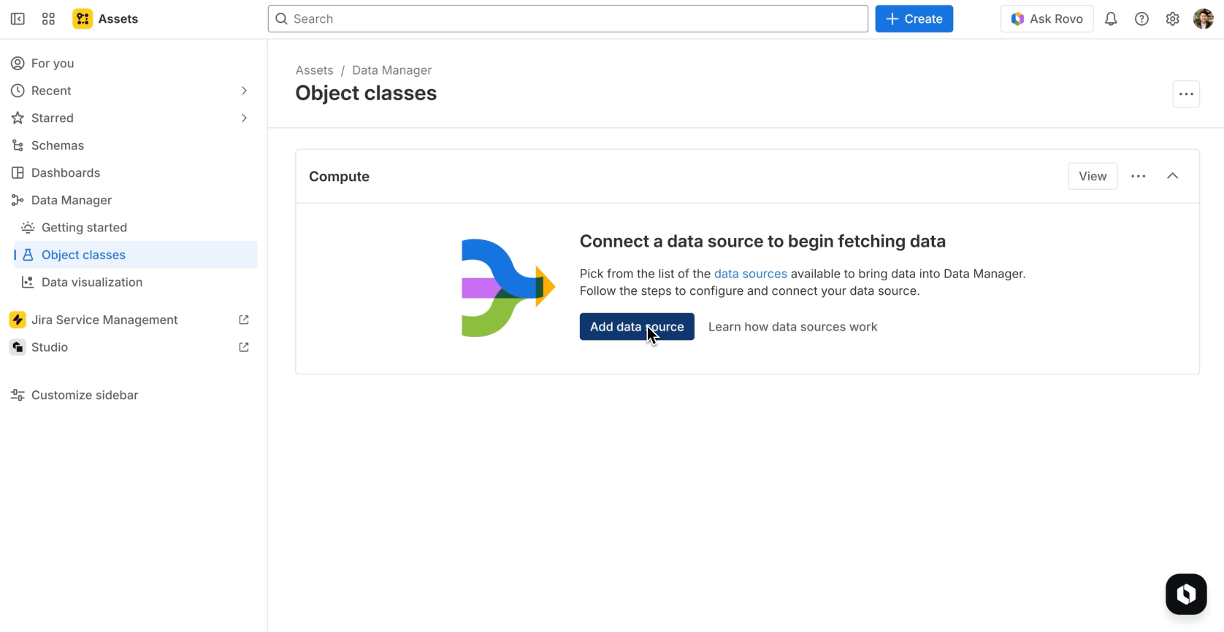Viewport: 1224px width, 632px height.
Task: Open Getting started in the sidebar
Action: (x=84, y=227)
